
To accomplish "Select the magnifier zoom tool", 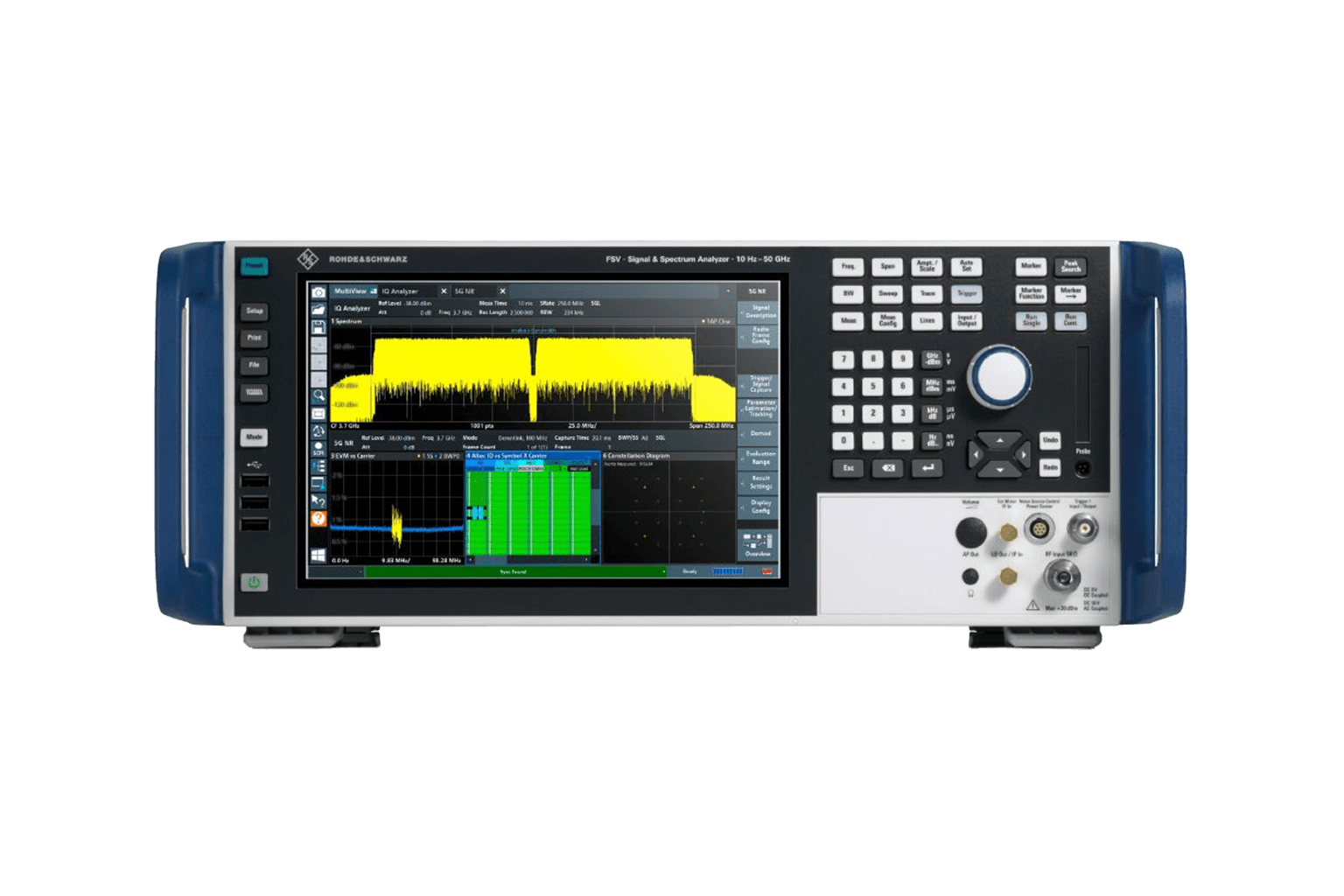I will click(318, 395).
